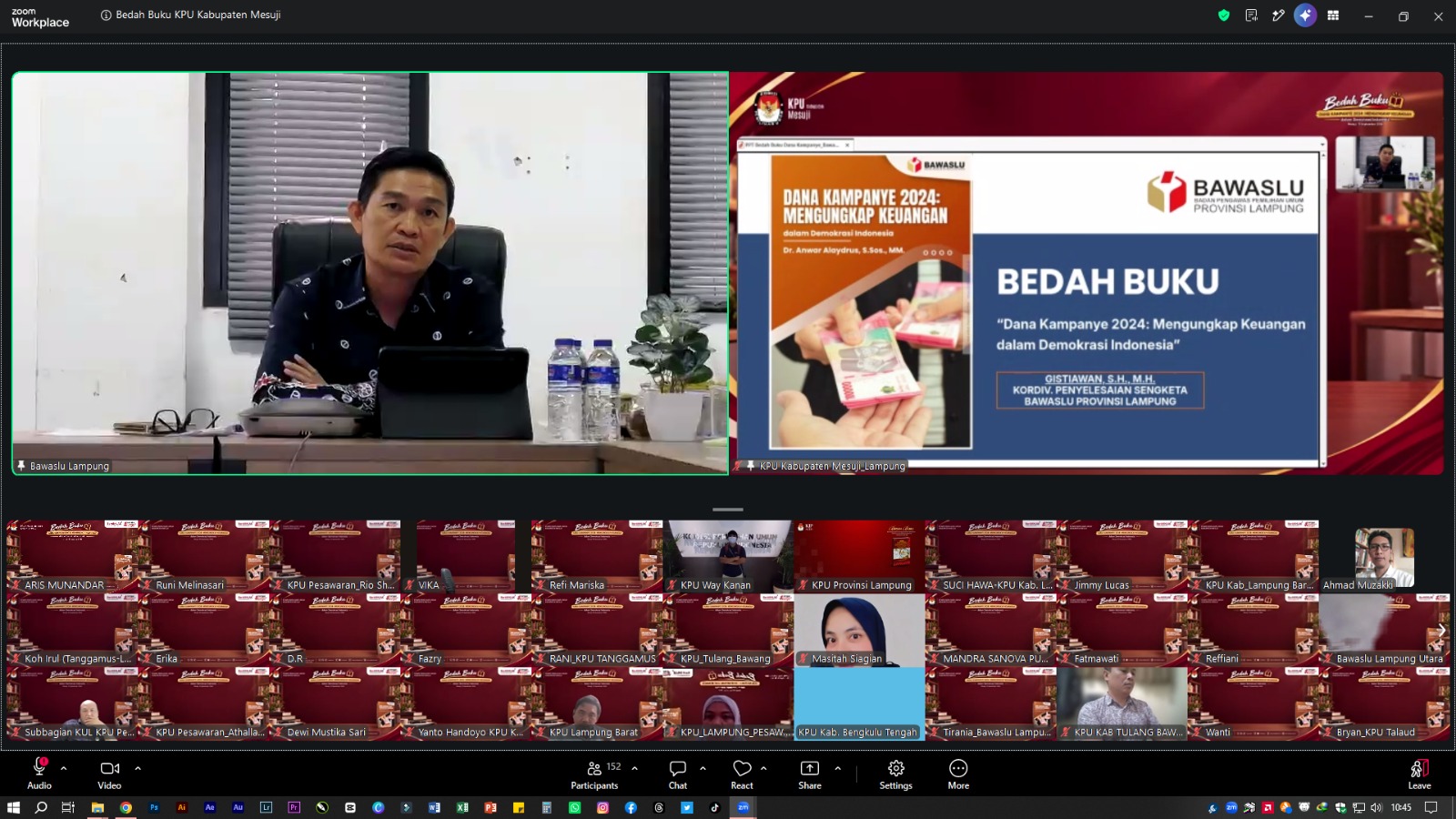Expand the Share options arrow
Viewport: 1456px width, 819px height.
[837, 768]
